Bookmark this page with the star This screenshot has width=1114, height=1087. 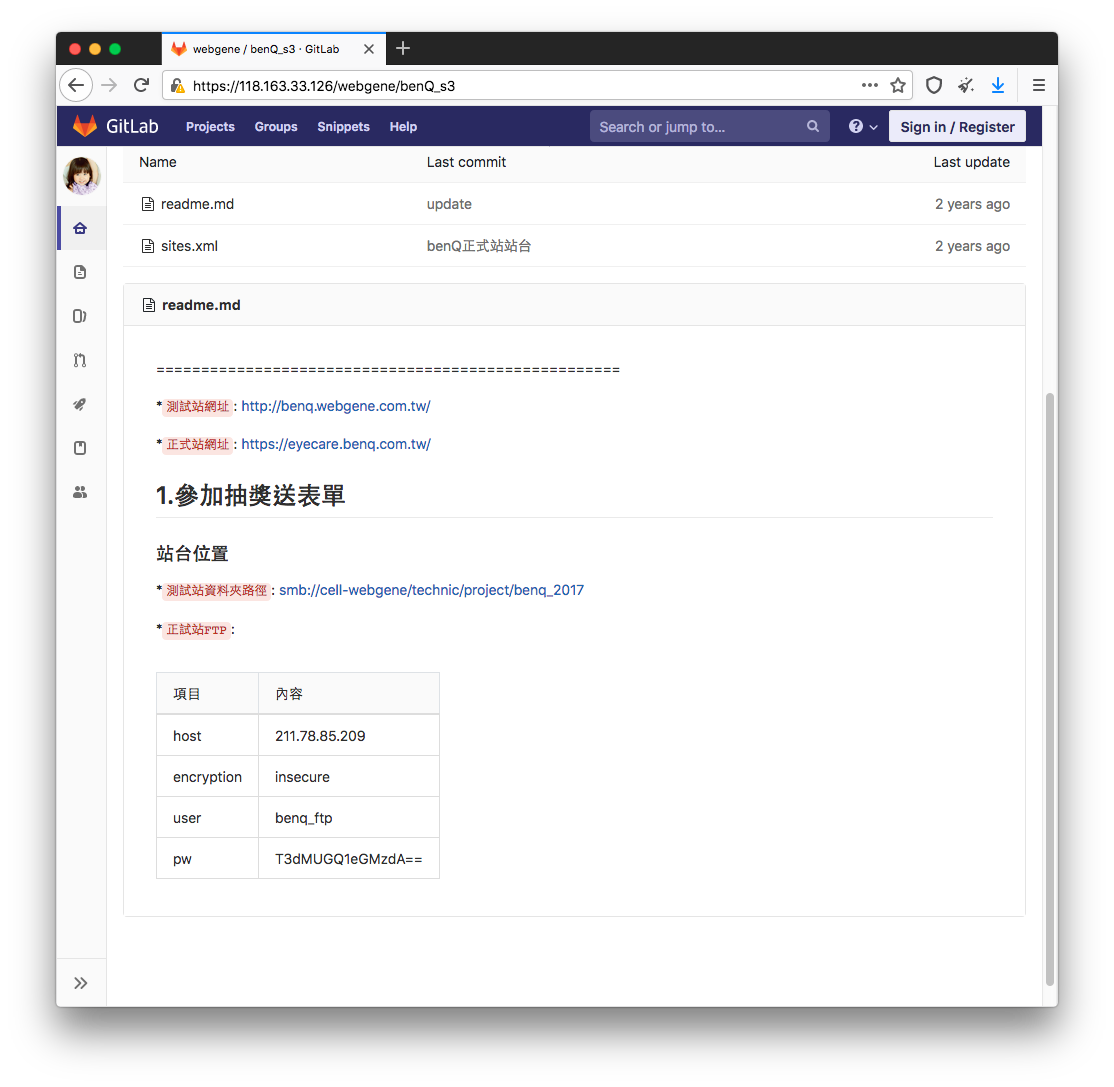pos(898,85)
